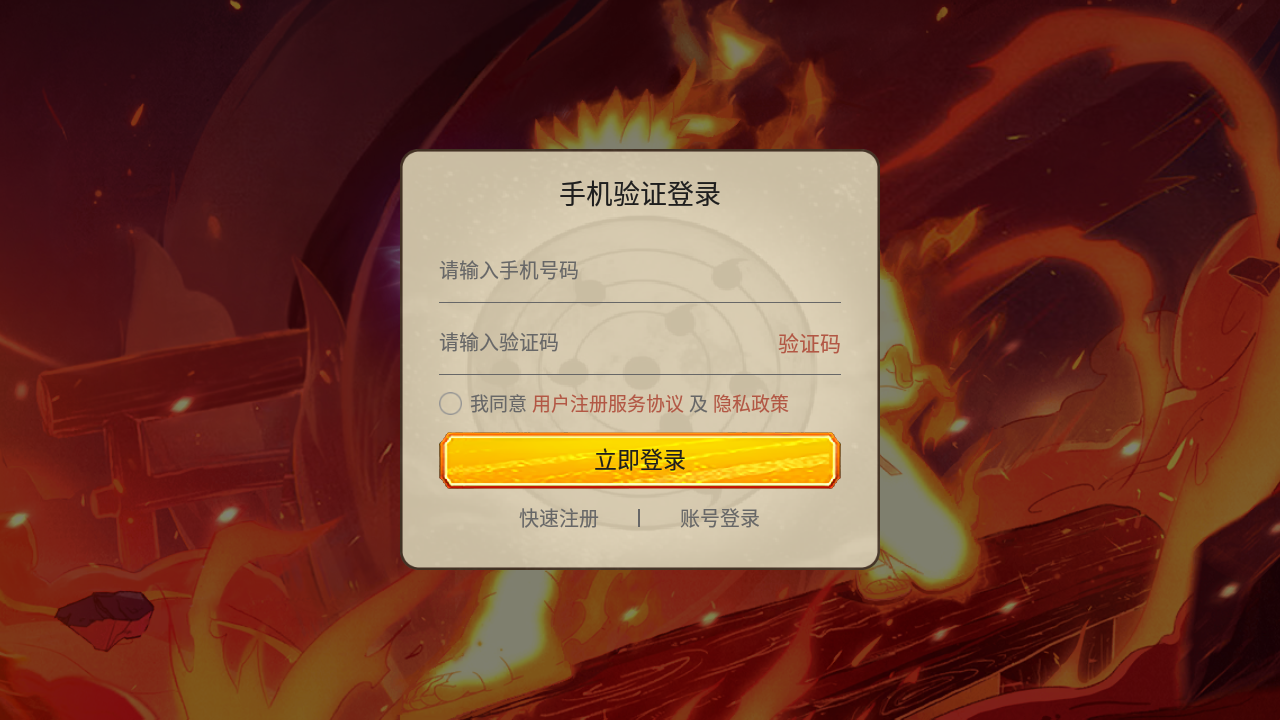Switch to 账号登录 account login
Image resolution: width=1280 pixels, height=720 pixels.
click(720, 519)
